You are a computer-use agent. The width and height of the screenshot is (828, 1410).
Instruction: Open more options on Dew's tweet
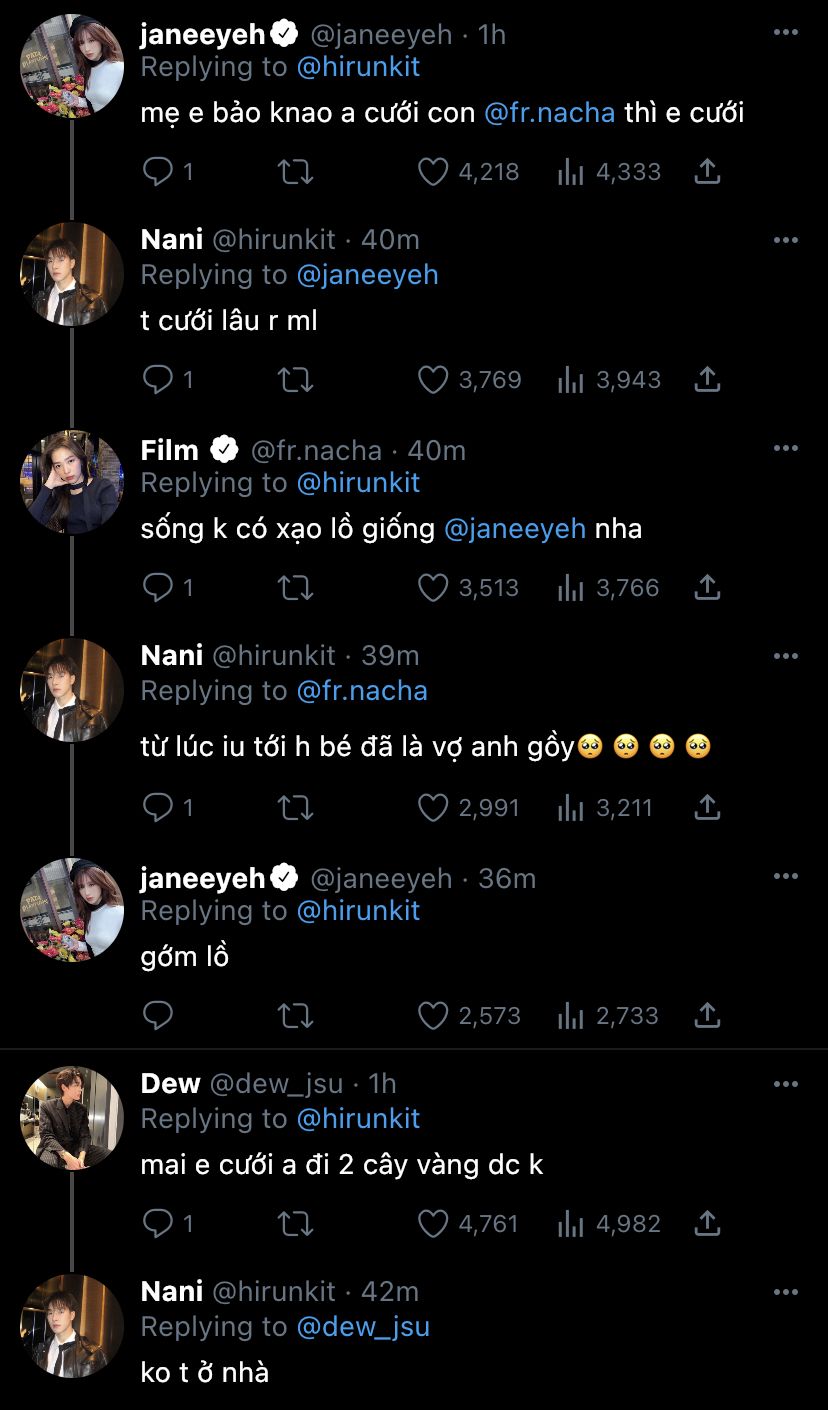[786, 1083]
